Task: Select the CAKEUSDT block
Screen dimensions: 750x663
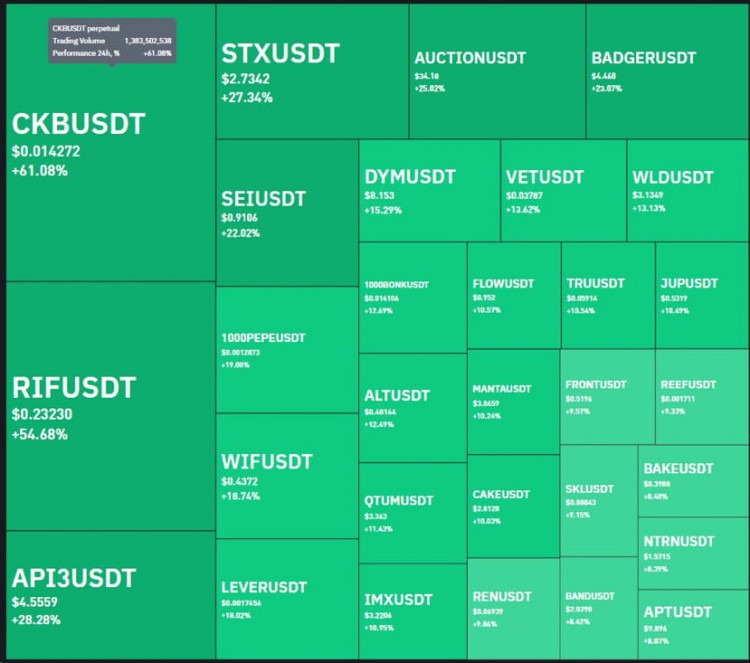Action: tap(513, 506)
